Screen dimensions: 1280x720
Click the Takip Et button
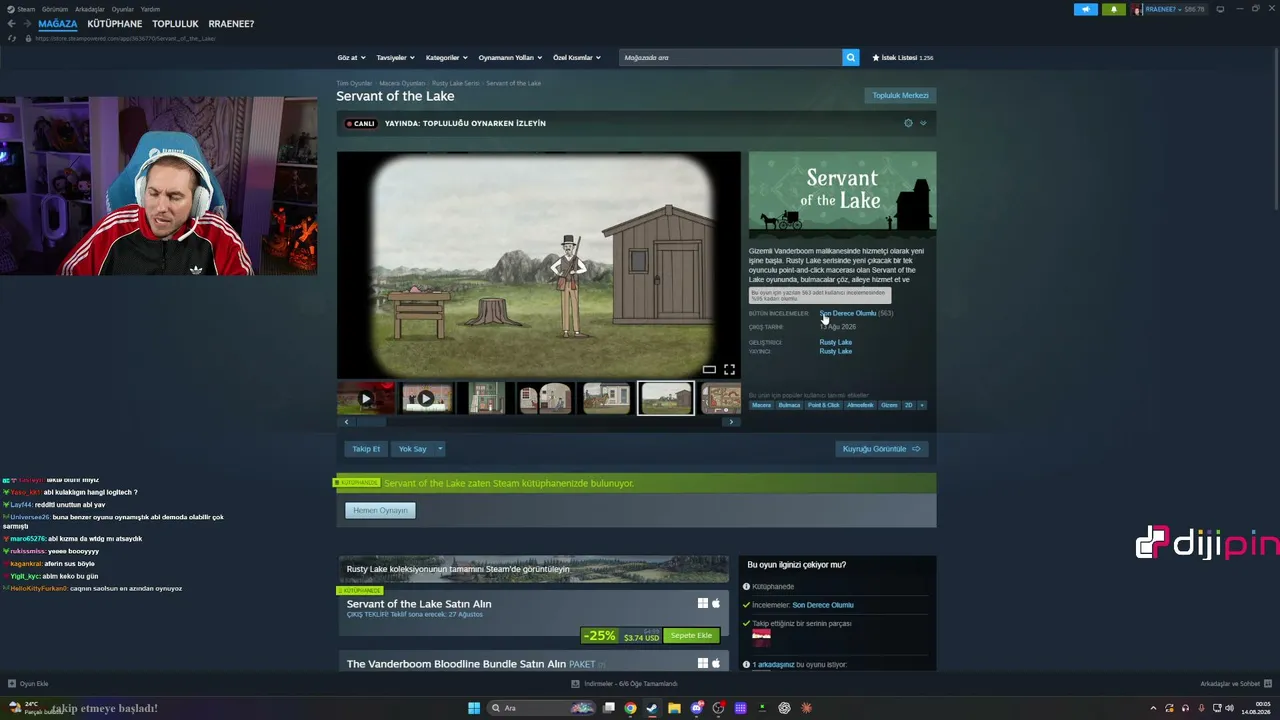click(366, 449)
